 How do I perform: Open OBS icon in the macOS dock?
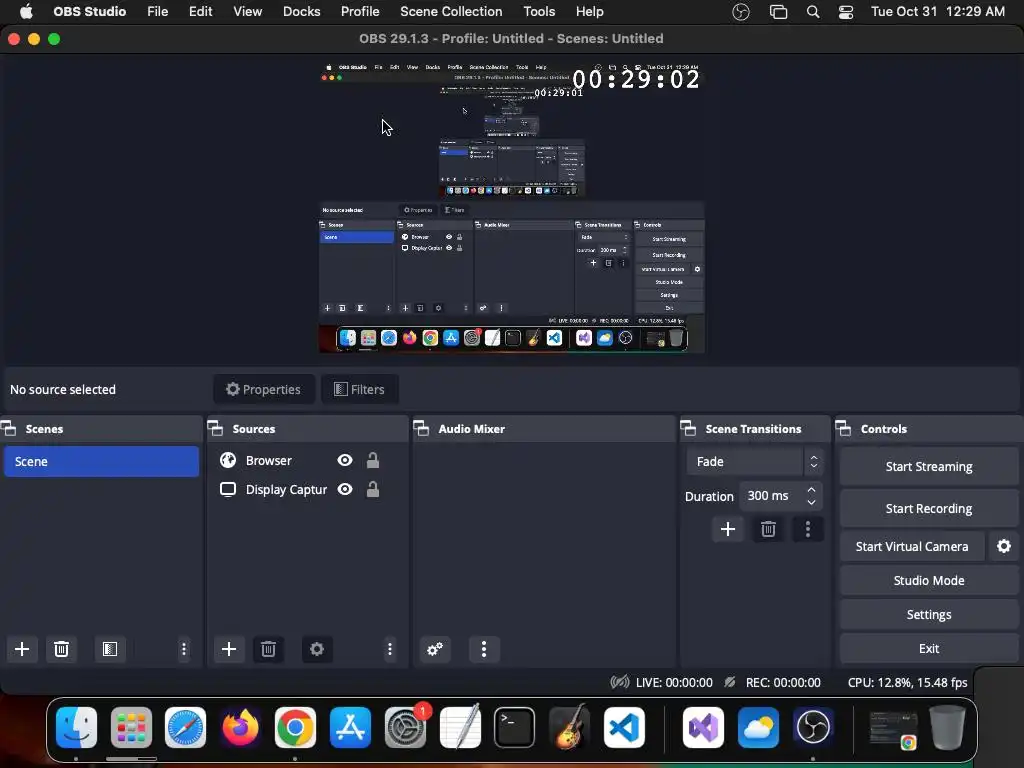pos(813,727)
